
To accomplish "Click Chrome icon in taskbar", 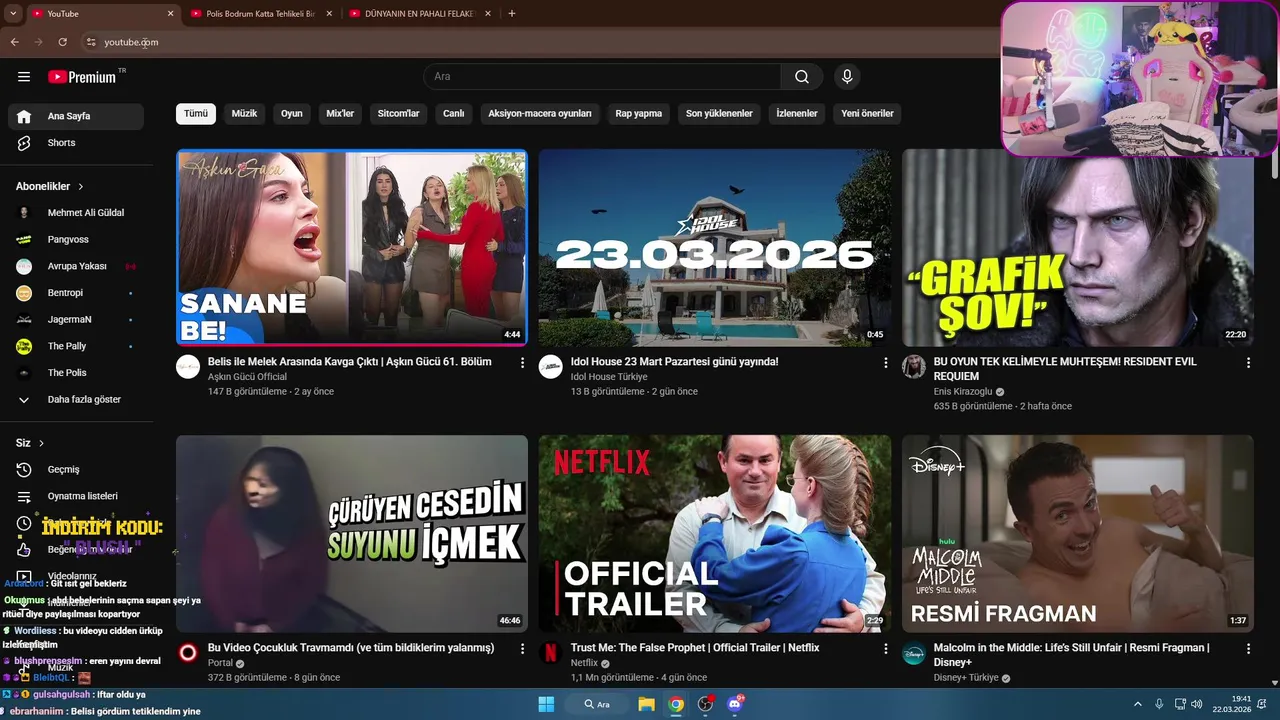I will tap(676, 704).
